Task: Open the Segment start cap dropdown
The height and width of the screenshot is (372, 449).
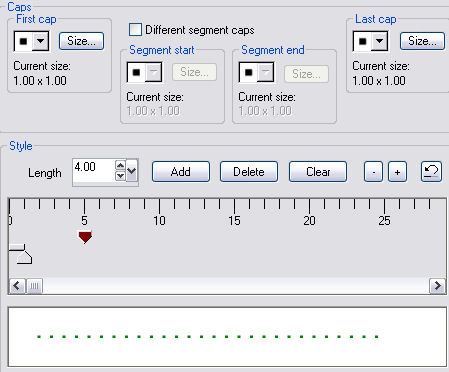Action: pos(154,72)
